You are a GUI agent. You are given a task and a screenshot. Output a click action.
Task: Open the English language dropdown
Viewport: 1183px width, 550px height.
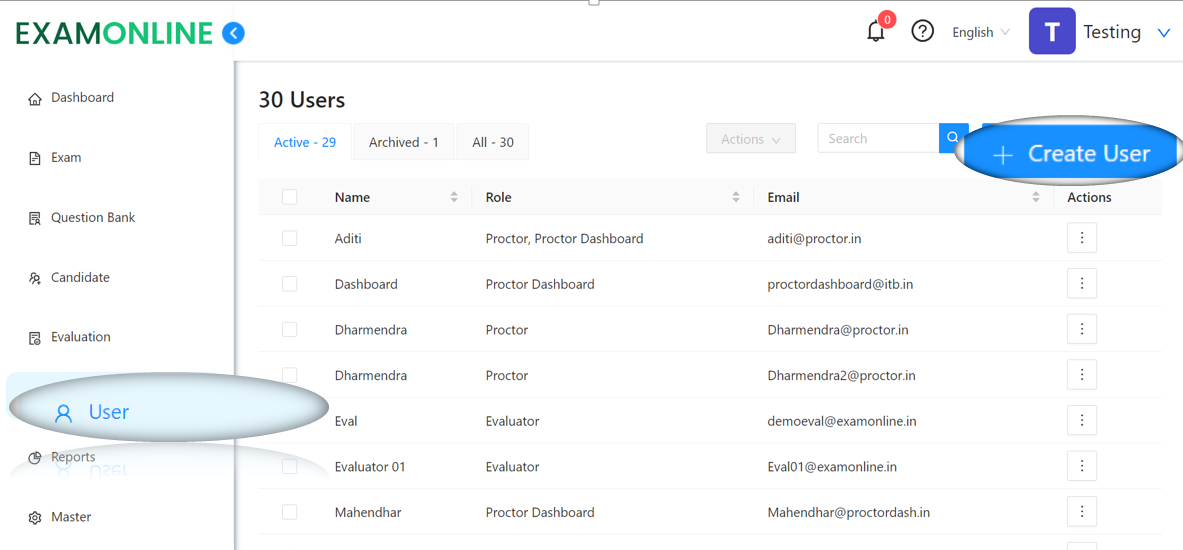click(980, 32)
